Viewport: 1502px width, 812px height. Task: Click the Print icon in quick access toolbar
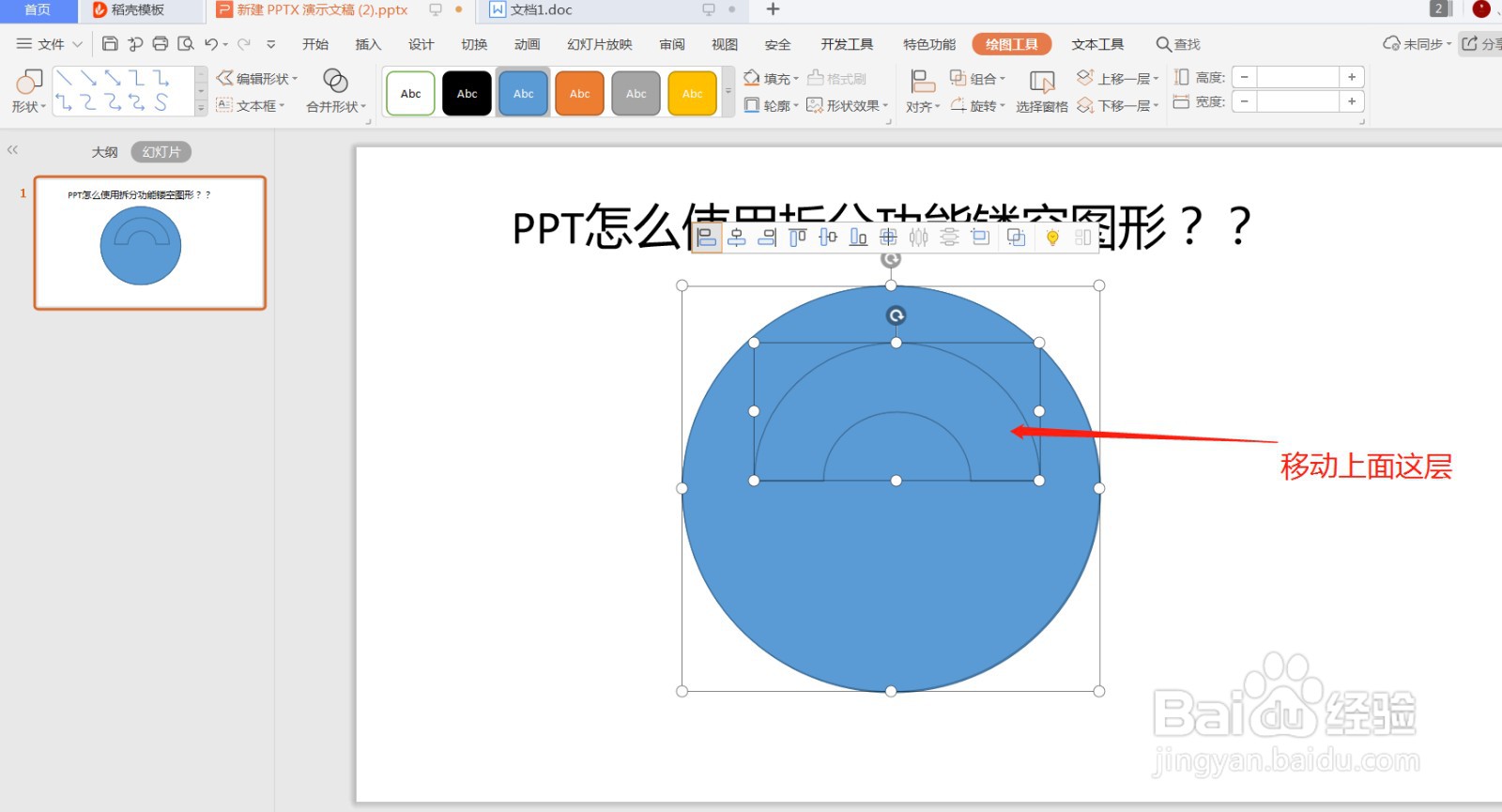(161, 44)
